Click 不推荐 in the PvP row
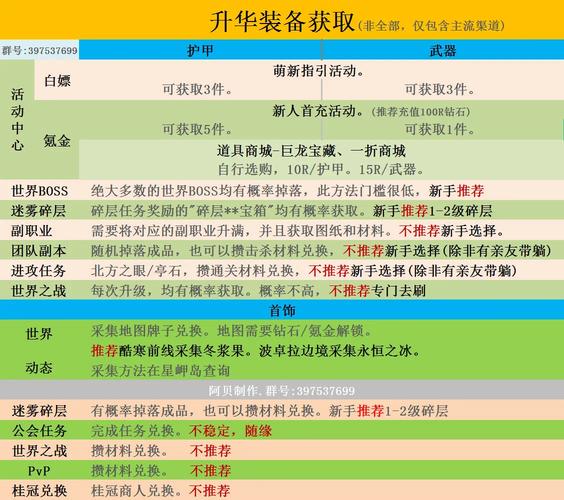This screenshot has width=564, height=500. click(210, 471)
